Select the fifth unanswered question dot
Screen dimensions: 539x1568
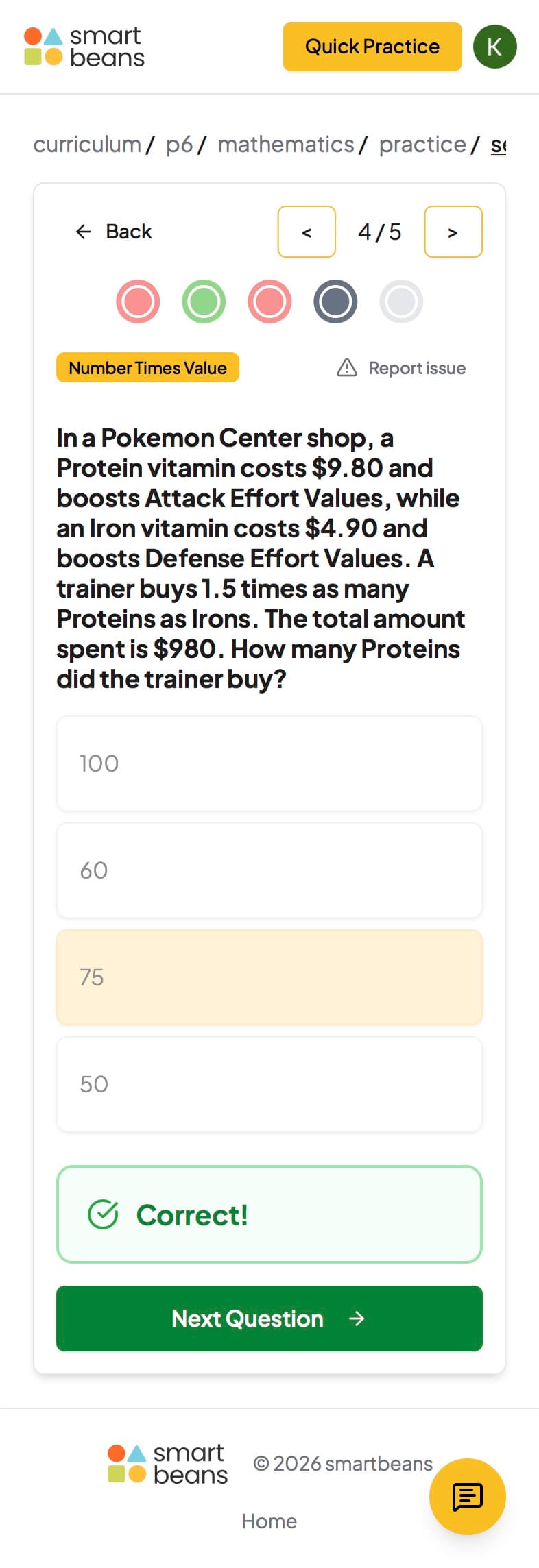point(401,302)
